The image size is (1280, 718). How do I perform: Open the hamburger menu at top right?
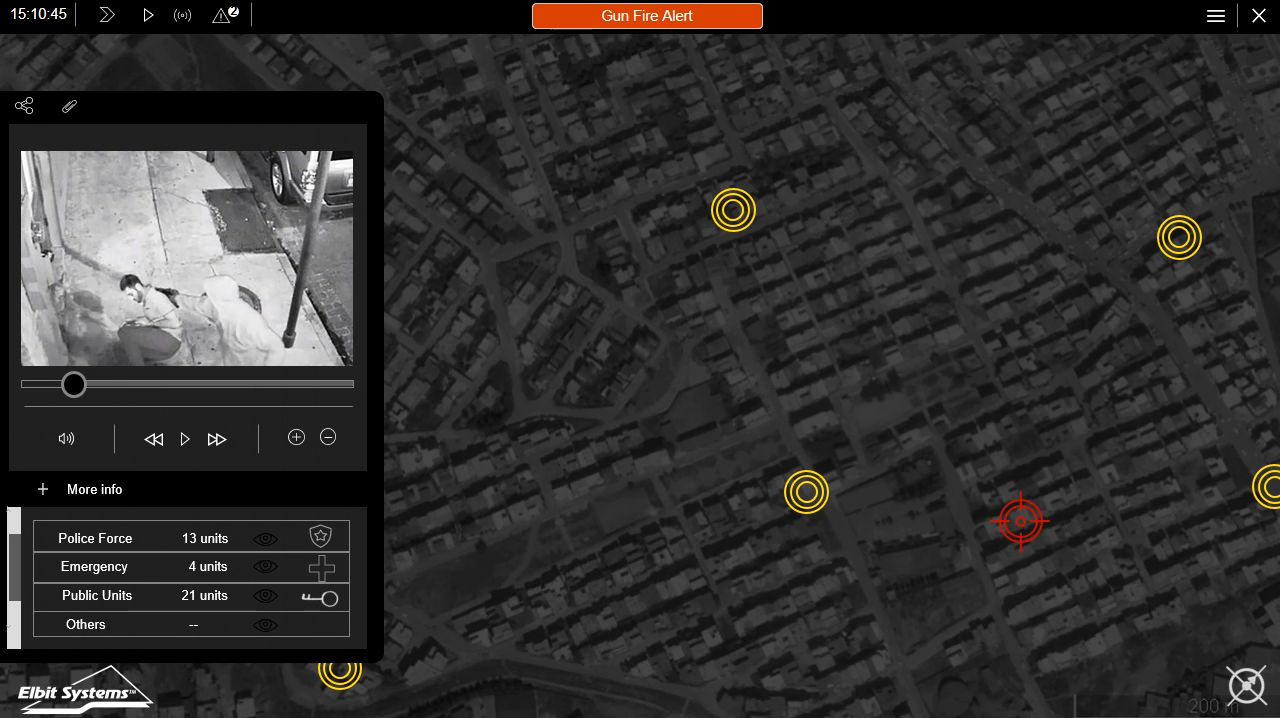[1216, 16]
